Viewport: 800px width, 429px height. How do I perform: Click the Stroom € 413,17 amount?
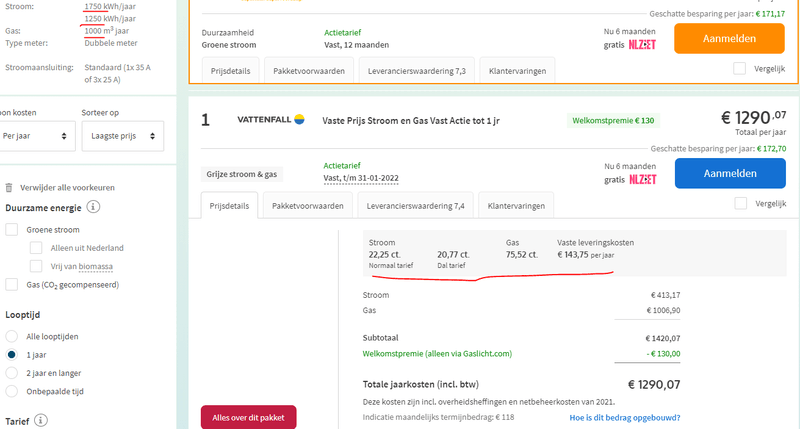[665, 295]
